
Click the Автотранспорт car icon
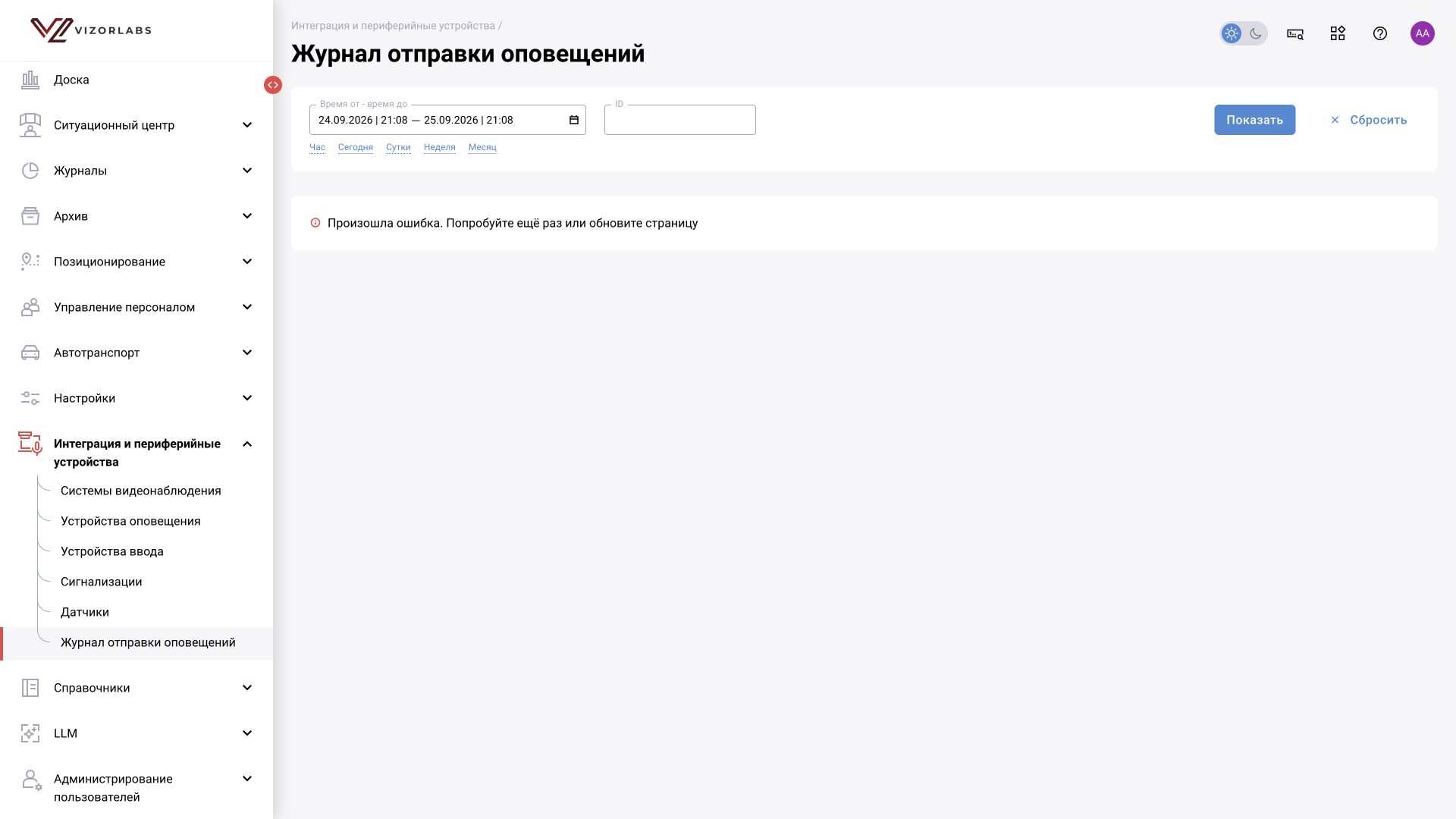point(30,353)
